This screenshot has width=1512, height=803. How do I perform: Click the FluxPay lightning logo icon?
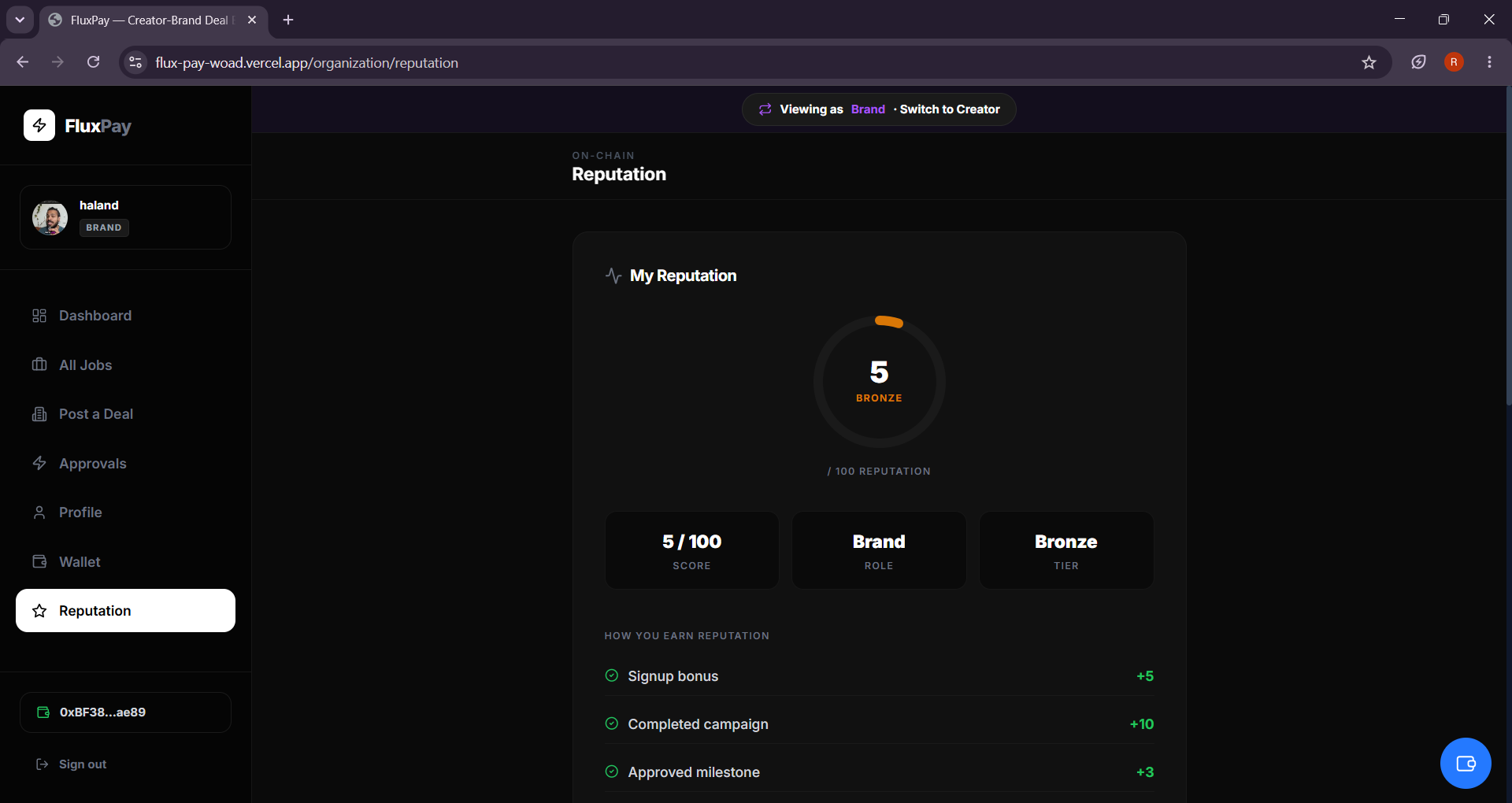click(x=39, y=125)
